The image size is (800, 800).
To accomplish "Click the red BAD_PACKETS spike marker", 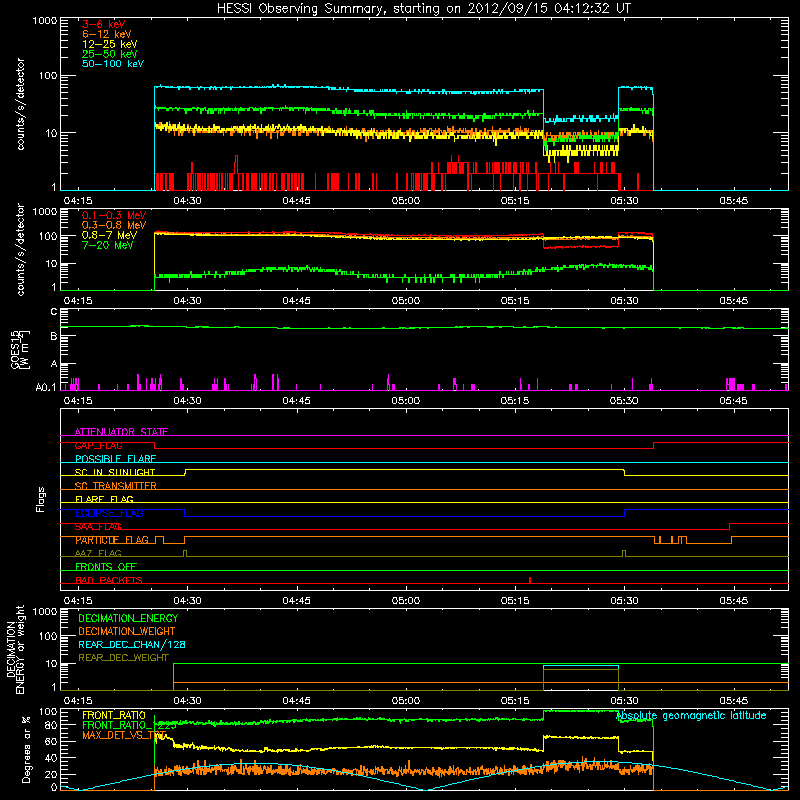I will (530, 580).
